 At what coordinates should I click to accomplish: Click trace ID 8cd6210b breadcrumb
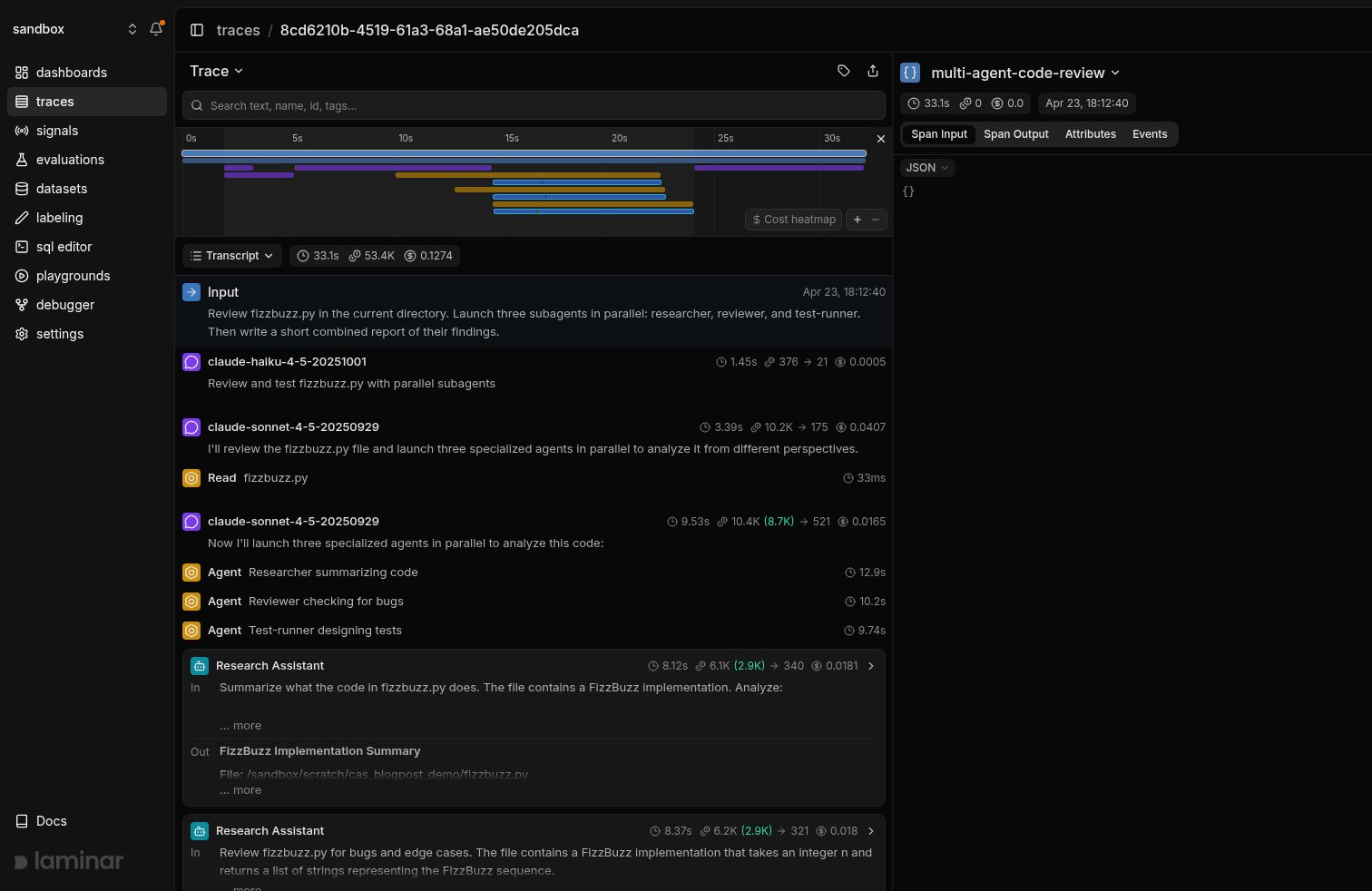pyautogui.click(x=429, y=30)
